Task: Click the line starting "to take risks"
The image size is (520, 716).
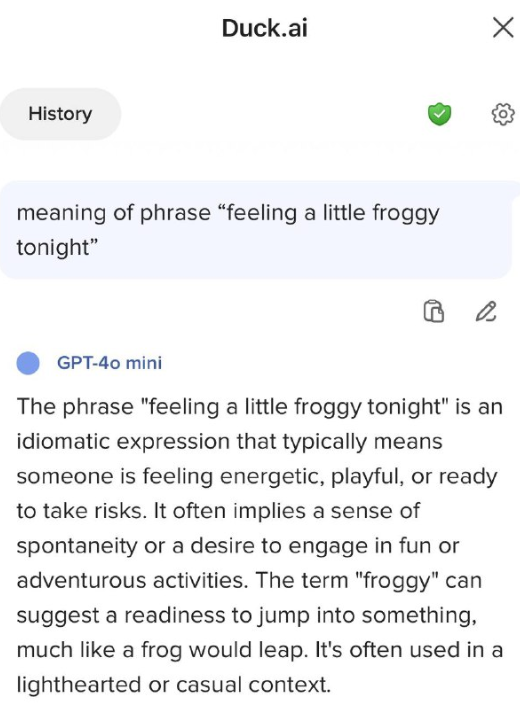Action: [x=218, y=511]
